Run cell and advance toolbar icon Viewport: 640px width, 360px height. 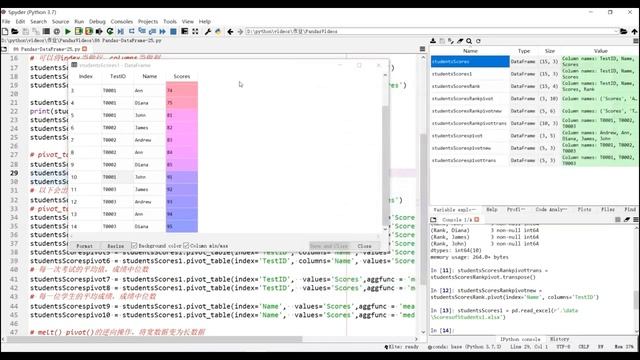point(89,31)
